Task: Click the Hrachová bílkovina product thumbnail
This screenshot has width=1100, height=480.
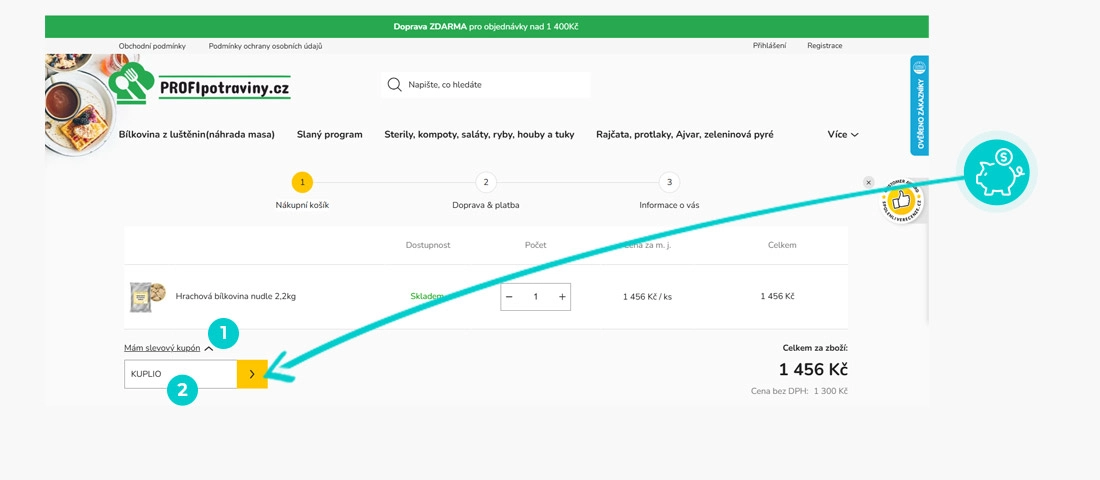Action: (x=148, y=297)
